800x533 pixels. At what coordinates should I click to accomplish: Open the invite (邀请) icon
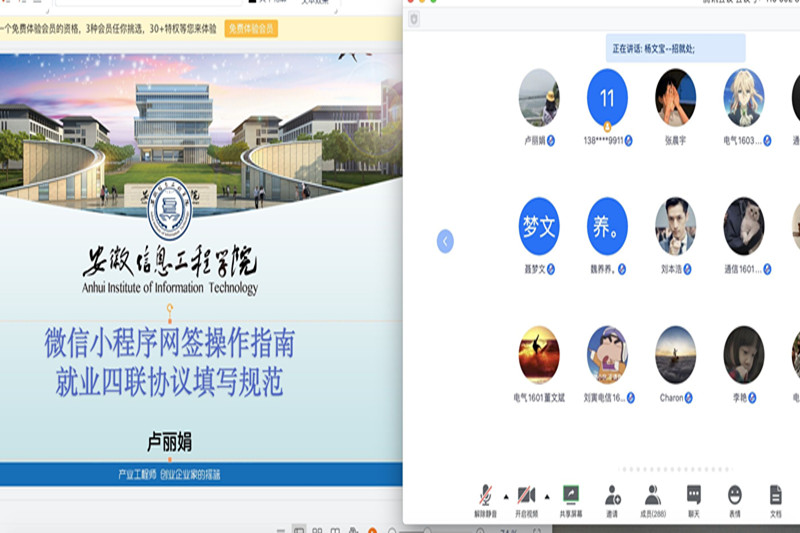[612, 497]
